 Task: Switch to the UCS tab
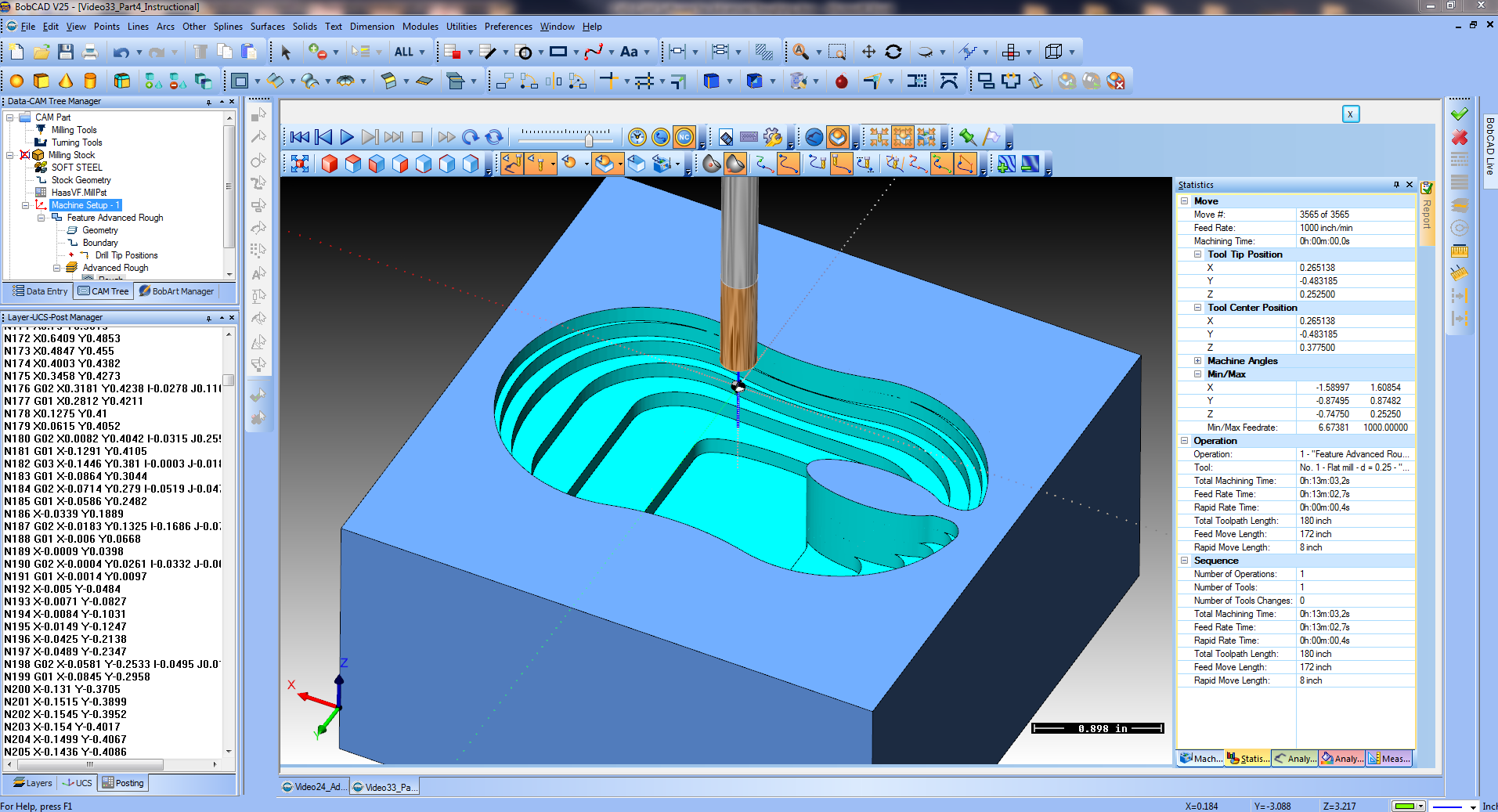pyautogui.click(x=78, y=783)
